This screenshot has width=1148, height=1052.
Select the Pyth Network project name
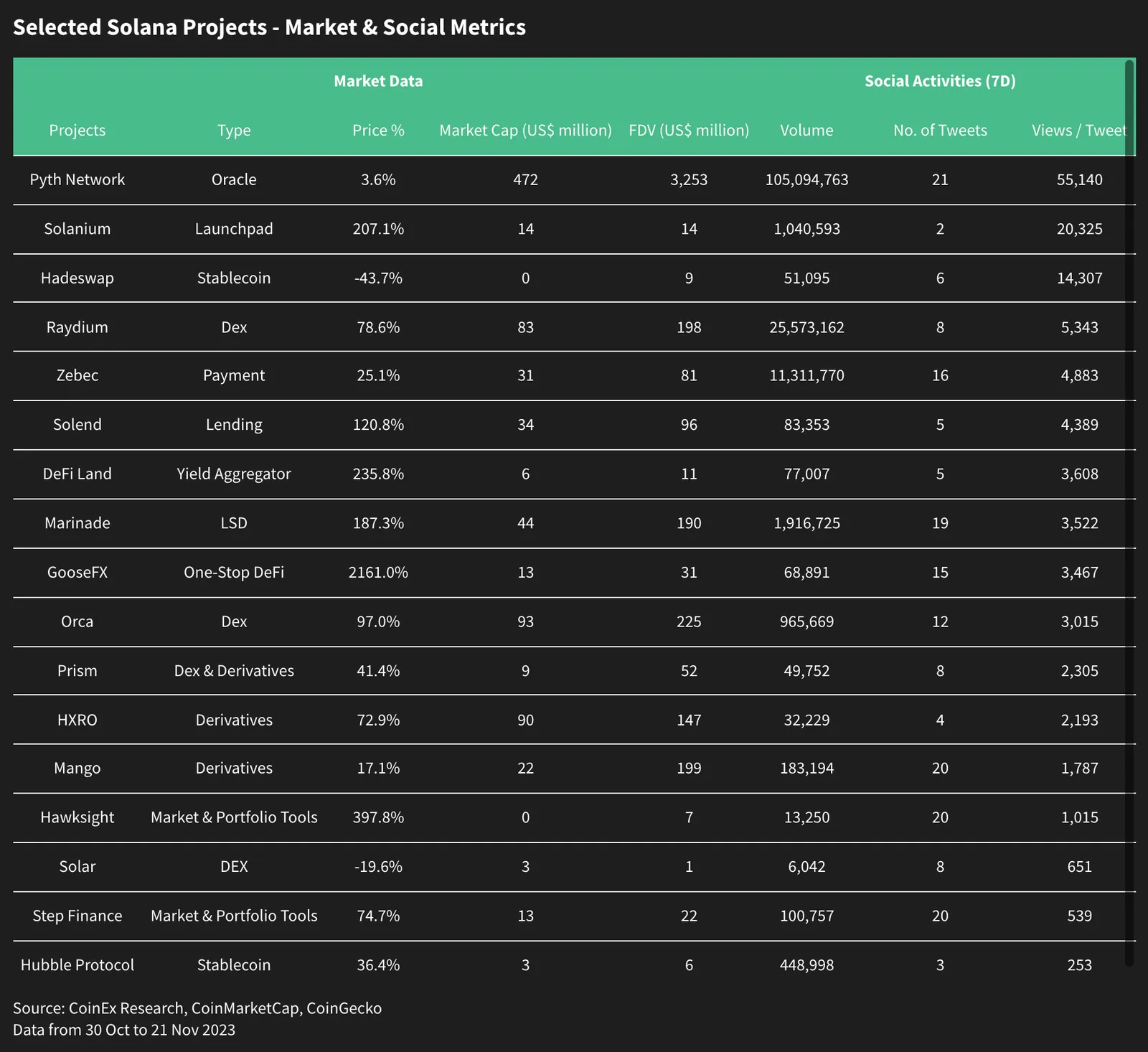pos(77,179)
